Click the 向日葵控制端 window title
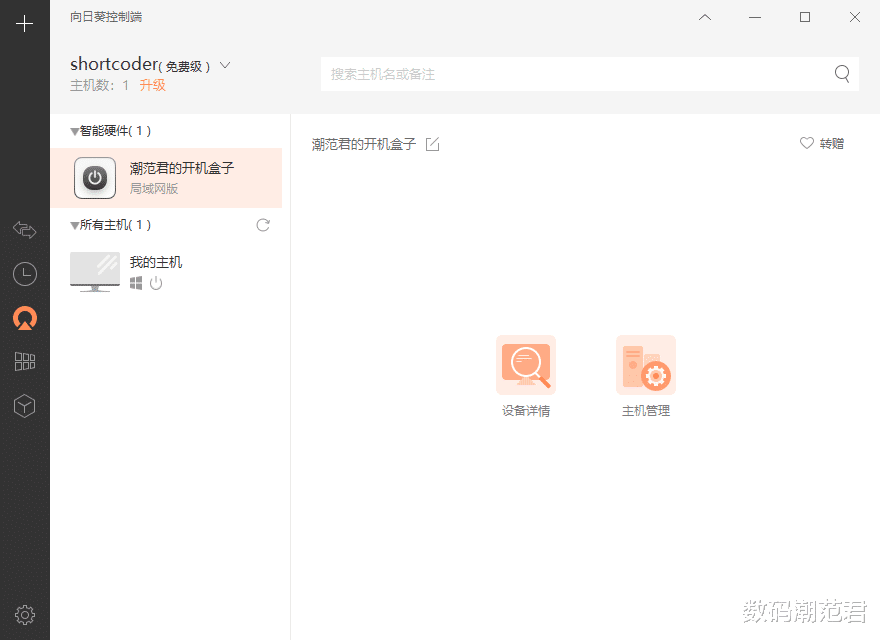The width and height of the screenshot is (880, 640). click(x=106, y=17)
